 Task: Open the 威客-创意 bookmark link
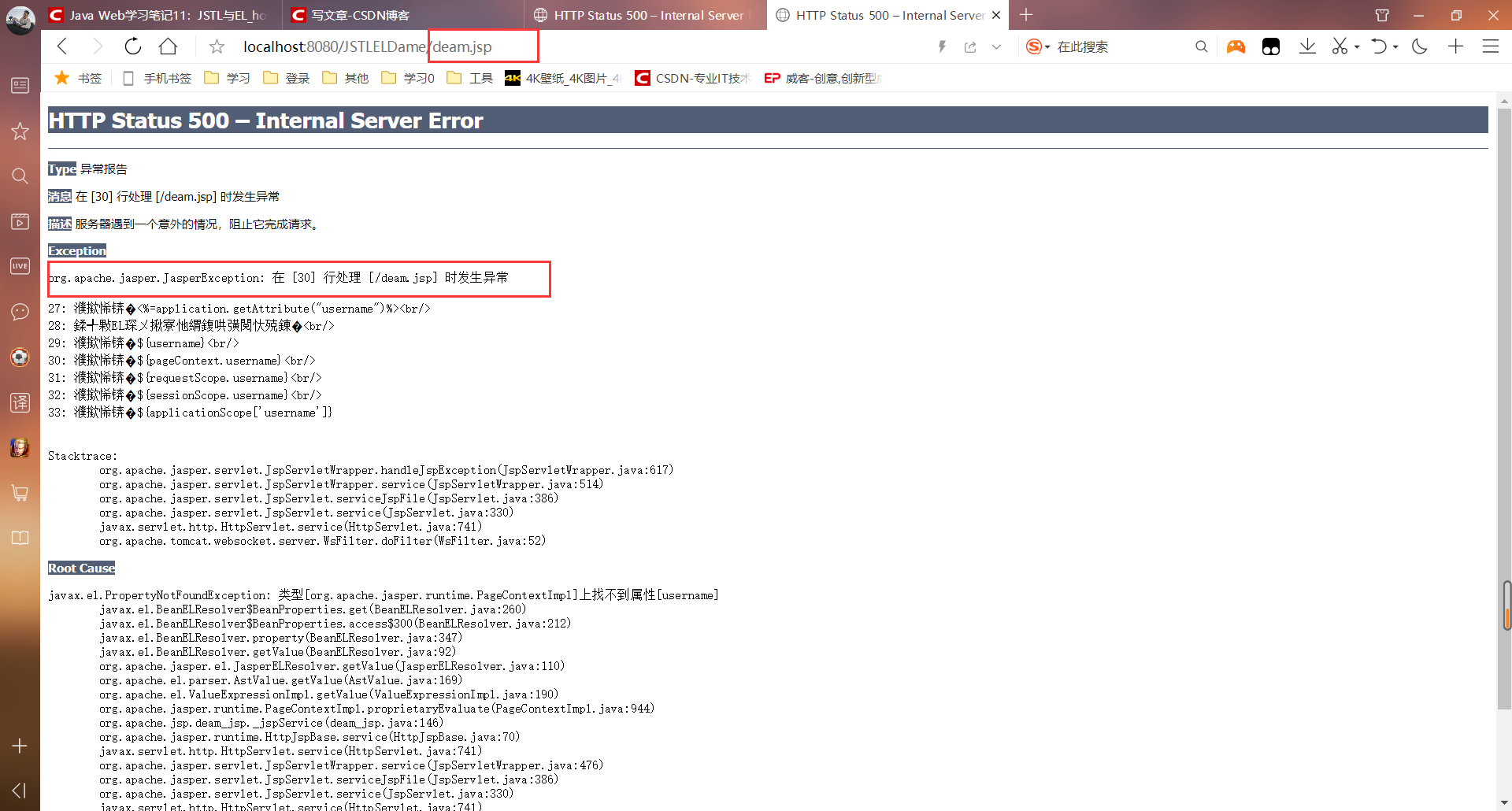pyautogui.click(x=822, y=78)
